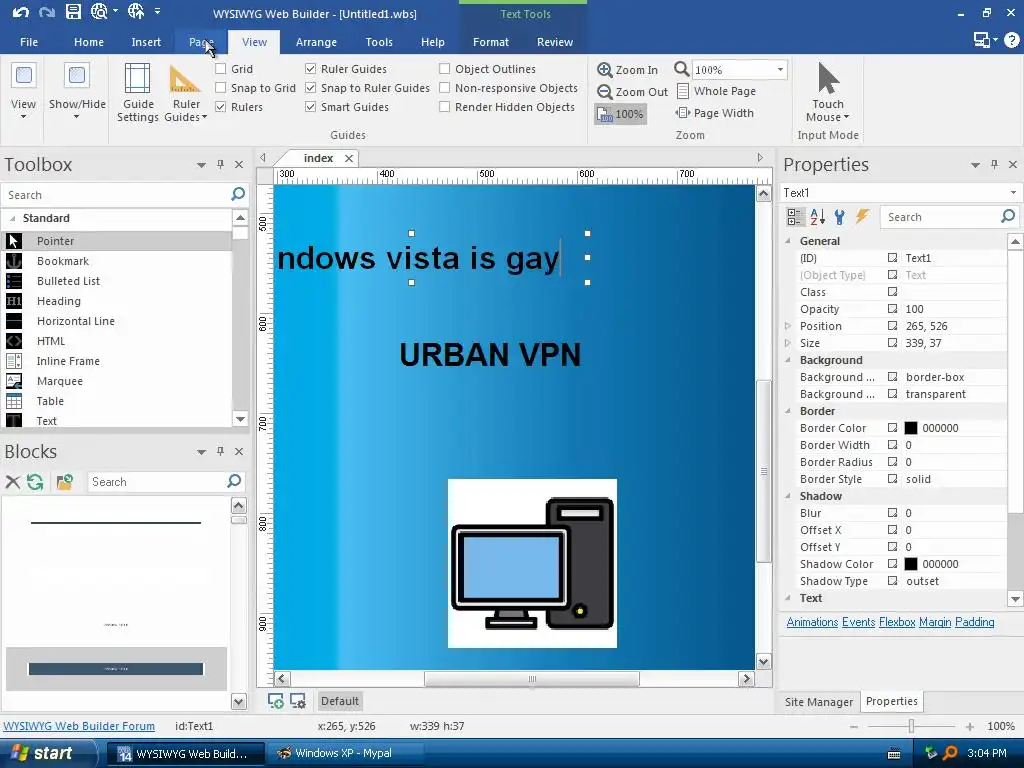Select the Marquee tool

pos(117,381)
